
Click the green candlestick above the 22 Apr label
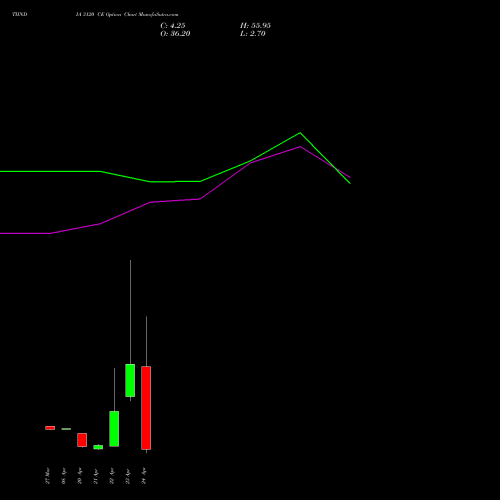click(114, 429)
